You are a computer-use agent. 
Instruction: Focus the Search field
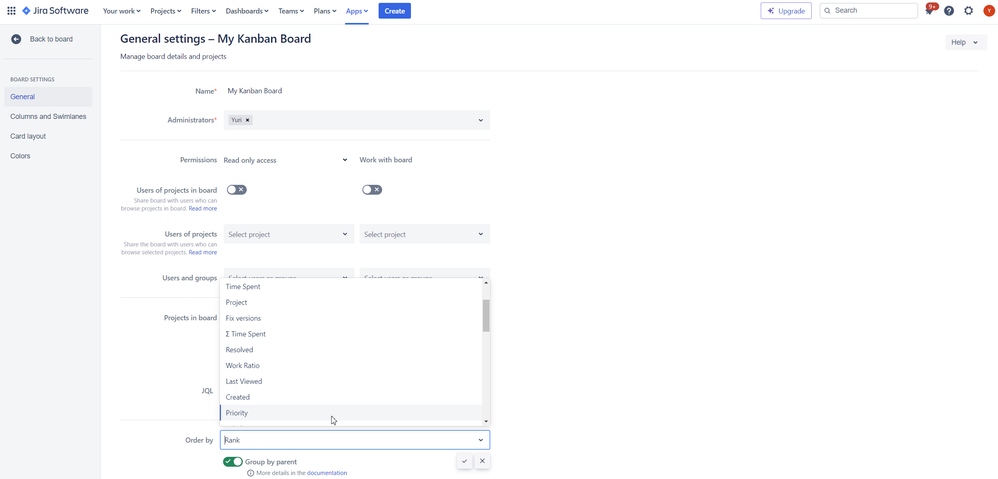click(869, 11)
